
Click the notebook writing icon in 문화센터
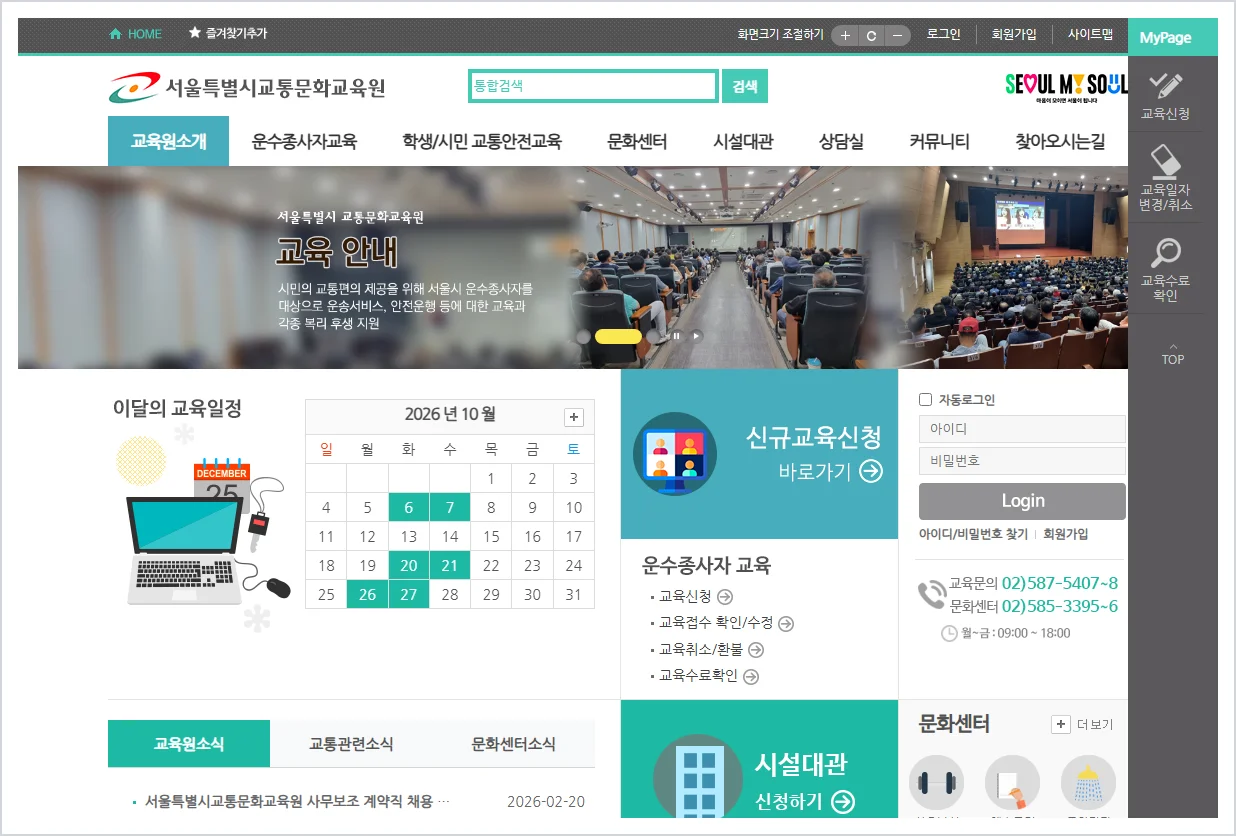point(1012,782)
